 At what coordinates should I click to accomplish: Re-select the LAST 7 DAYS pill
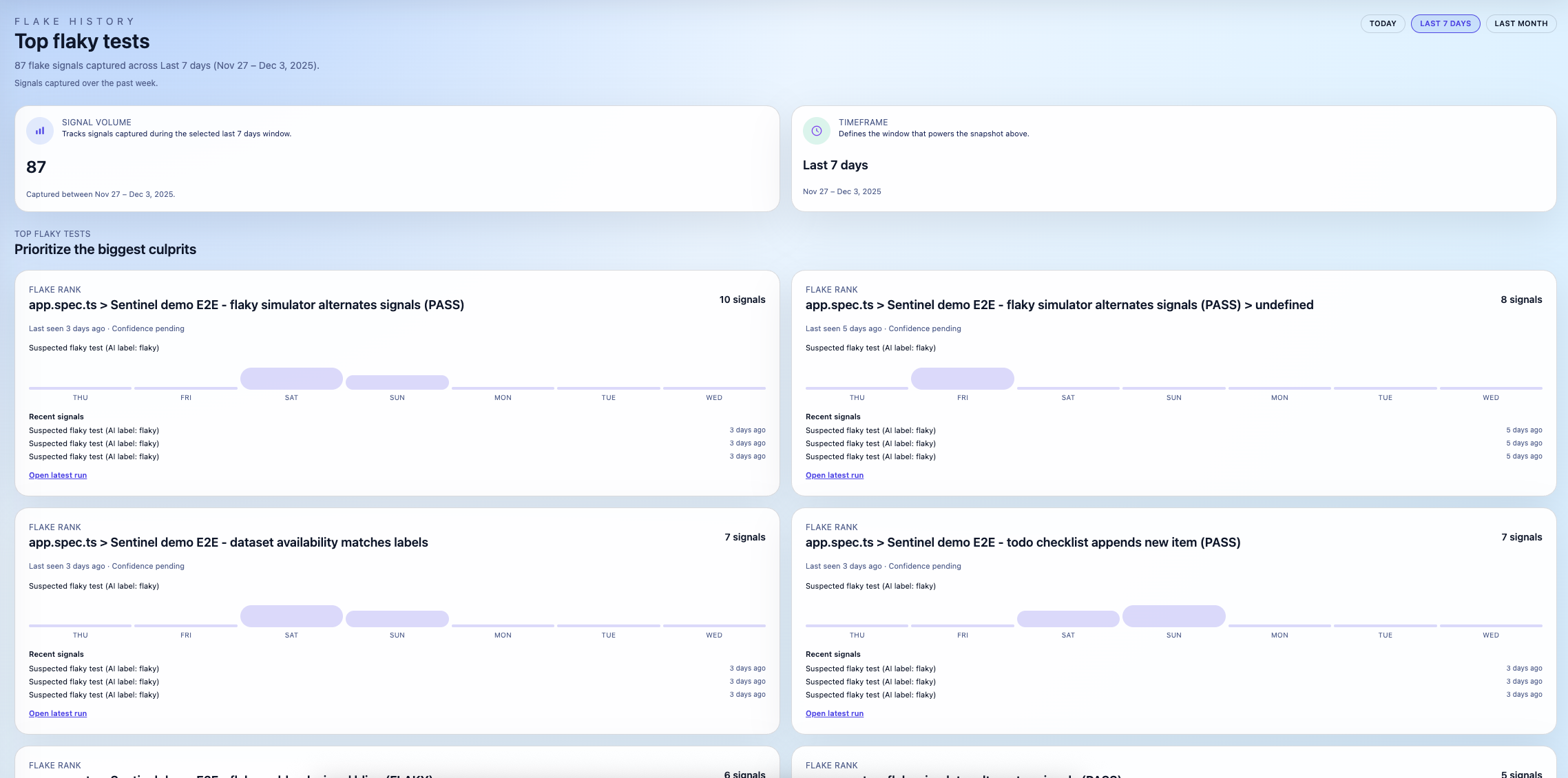click(x=1445, y=23)
